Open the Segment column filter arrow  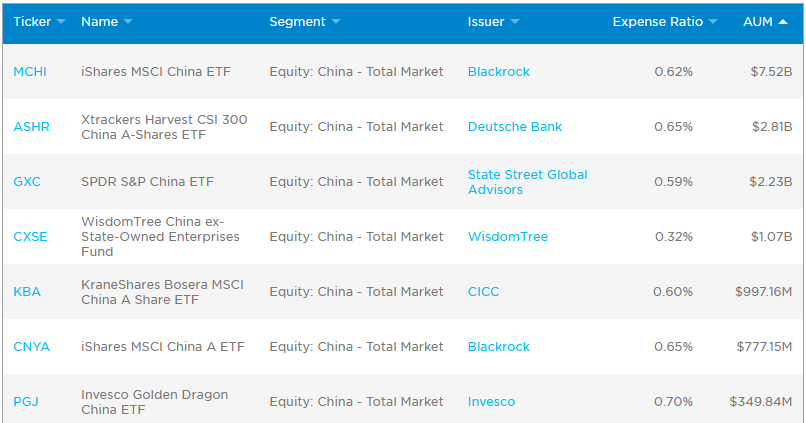coord(335,22)
